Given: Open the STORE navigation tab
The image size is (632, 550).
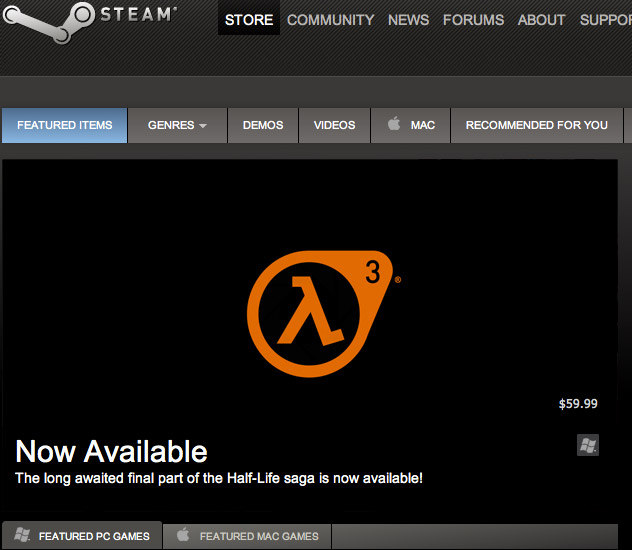Looking at the screenshot, I should 249,20.
